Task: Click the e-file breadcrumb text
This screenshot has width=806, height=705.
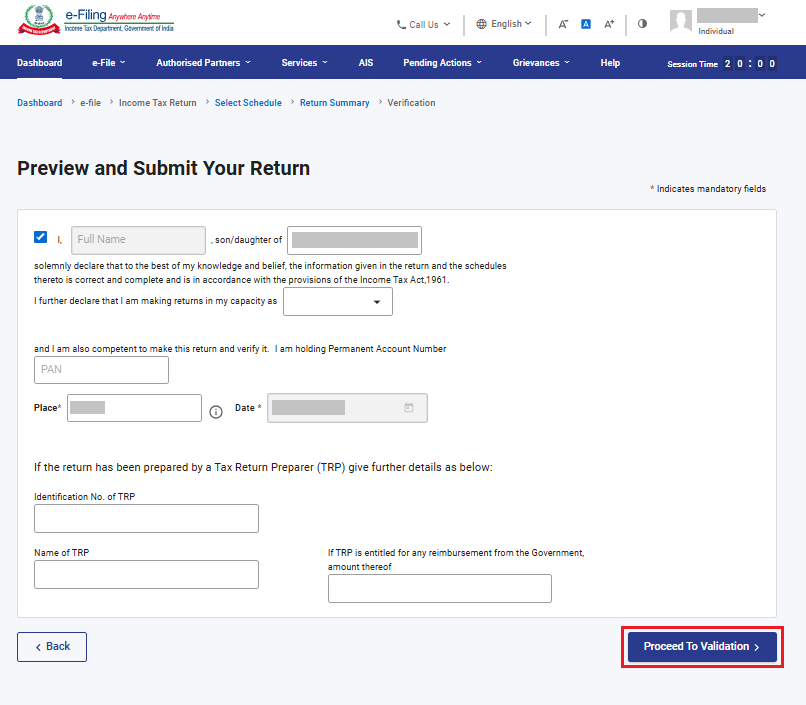Action: tap(90, 103)
